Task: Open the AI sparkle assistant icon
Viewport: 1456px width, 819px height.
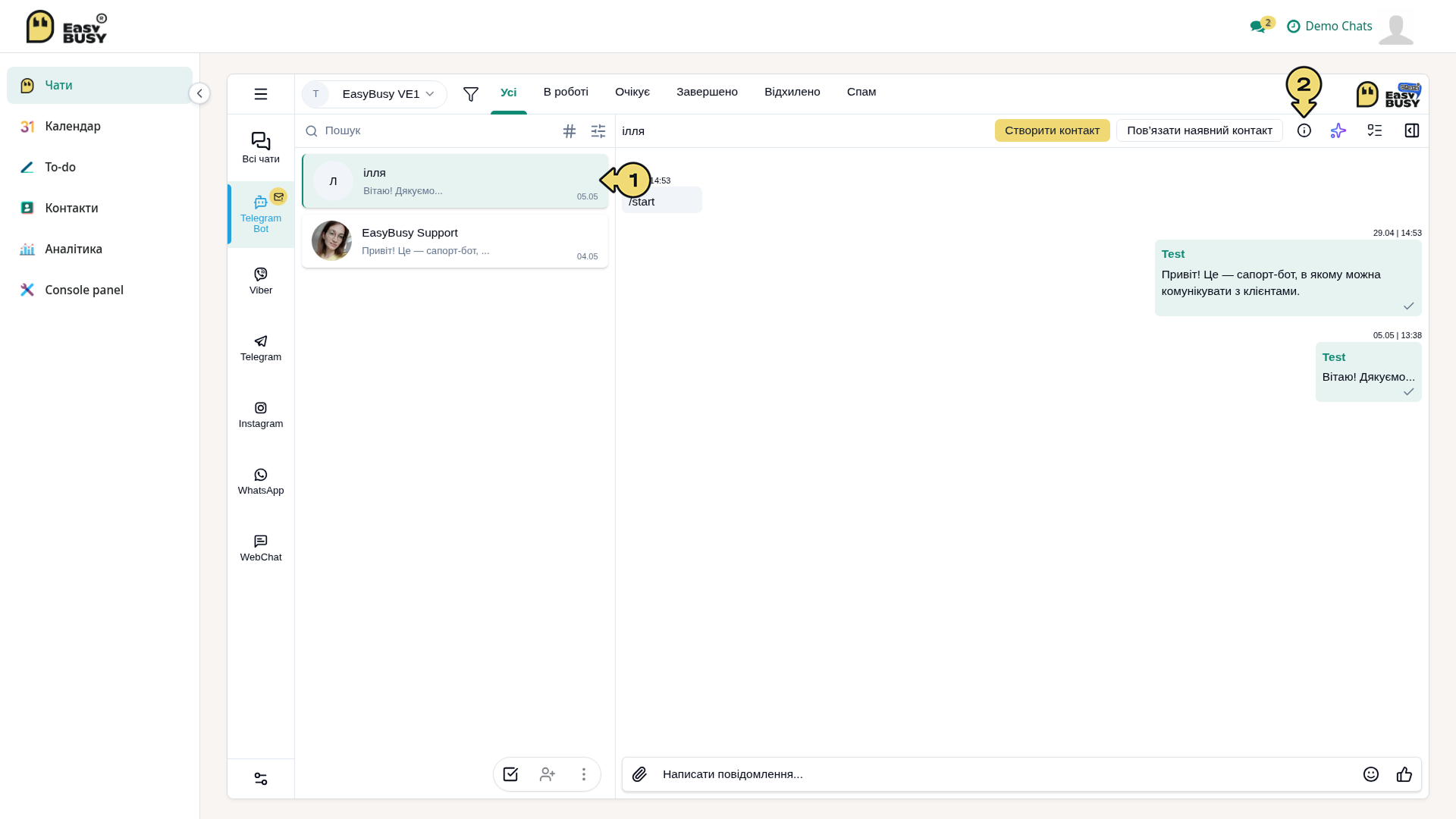Action: [x=1338, y=130]
